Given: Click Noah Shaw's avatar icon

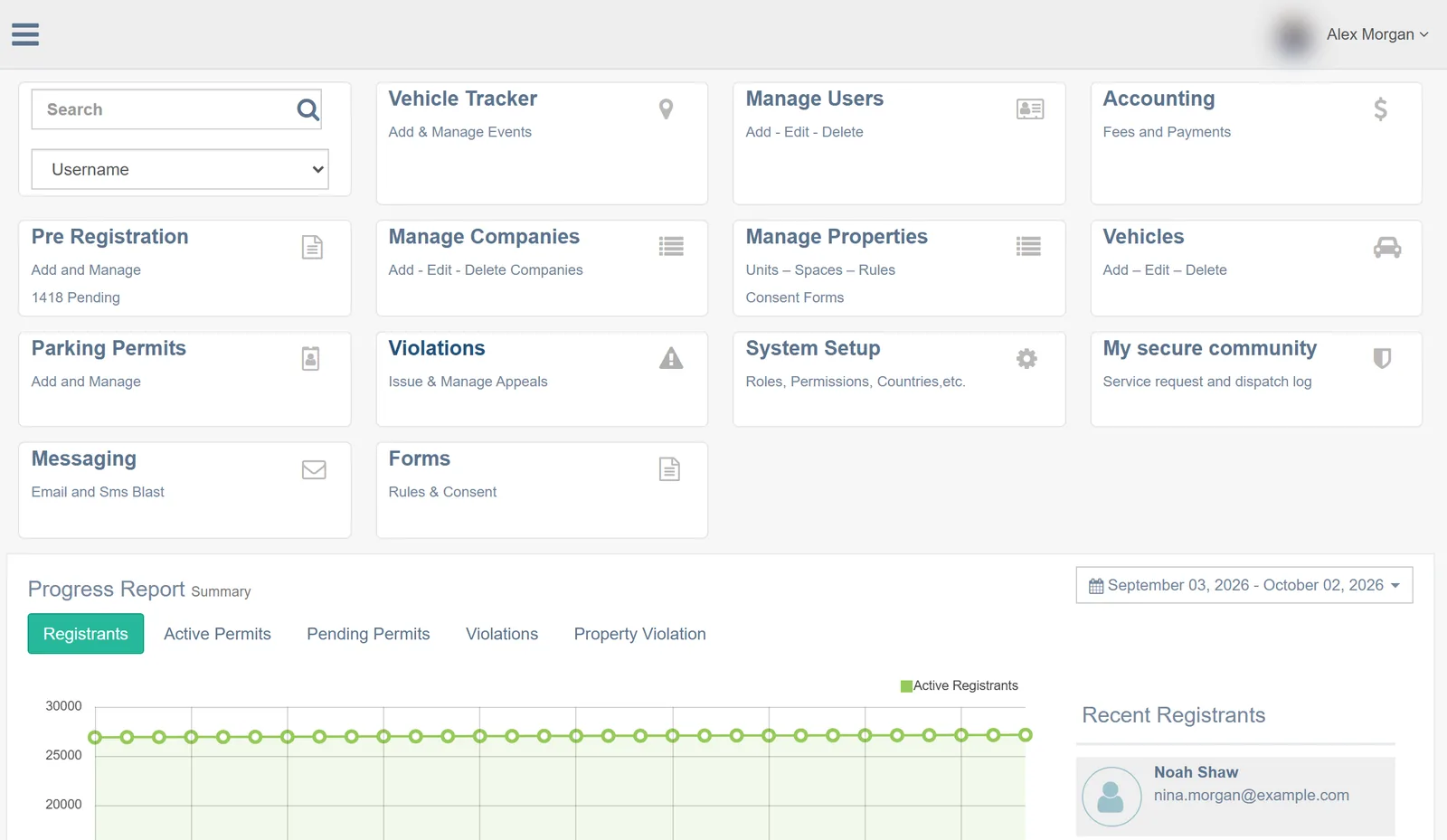Looking at the screenshot, I should [1111, 797].
